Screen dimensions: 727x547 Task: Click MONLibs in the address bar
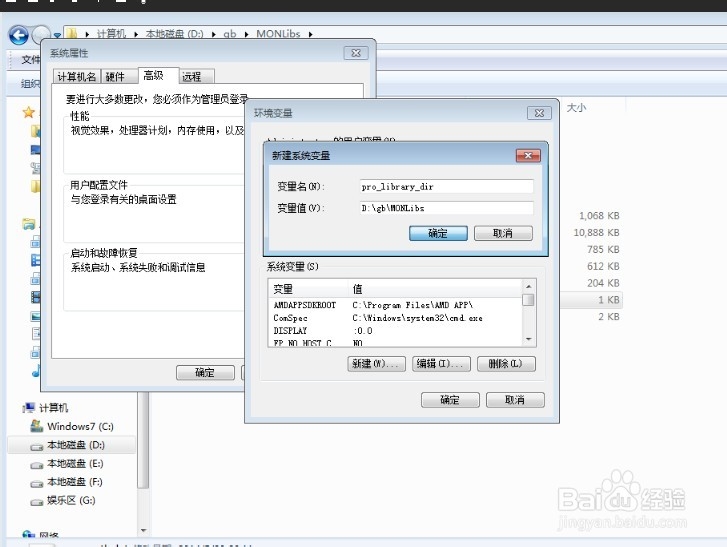point(278,34)
